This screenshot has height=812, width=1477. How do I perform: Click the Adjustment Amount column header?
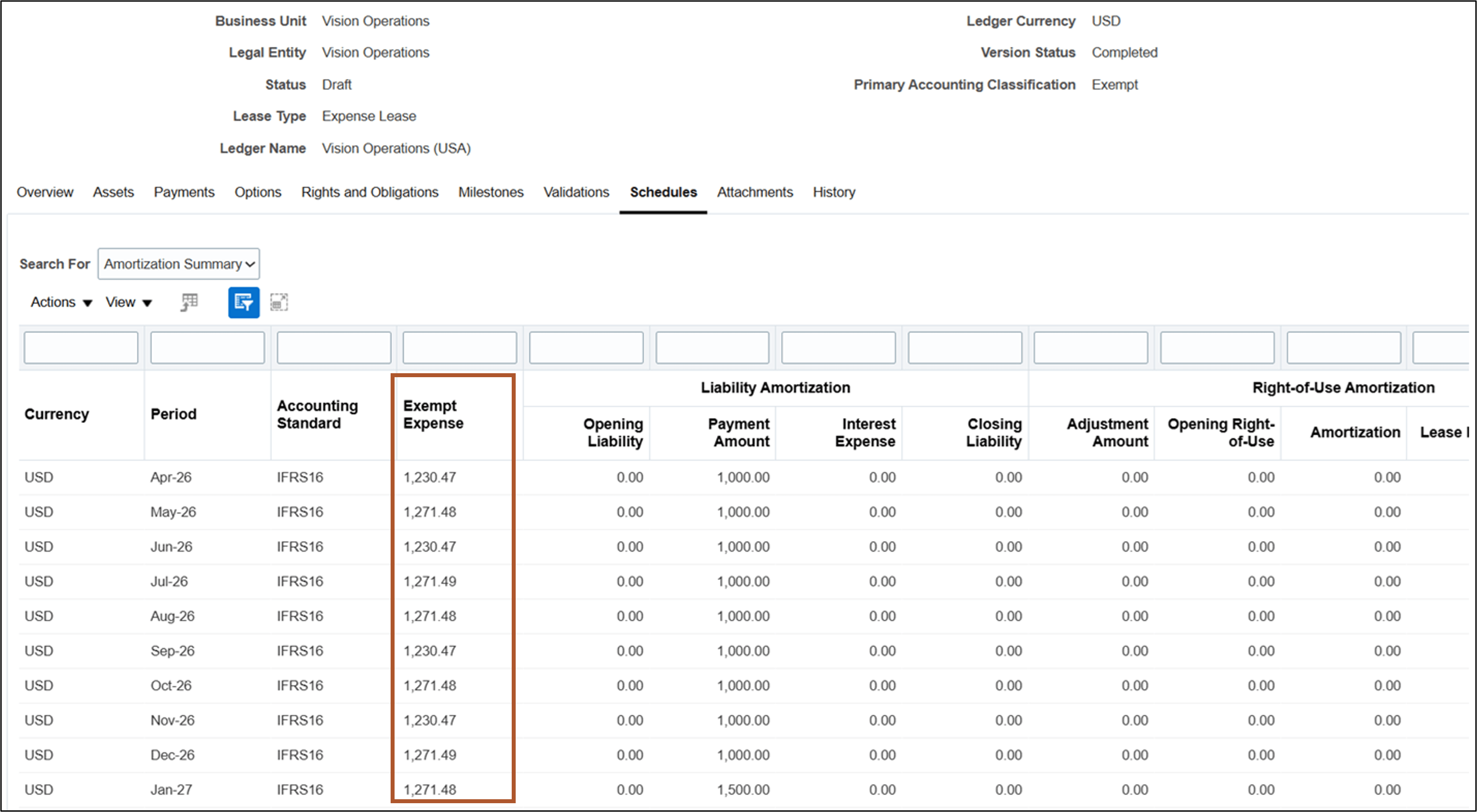[x=1107, y=433]
